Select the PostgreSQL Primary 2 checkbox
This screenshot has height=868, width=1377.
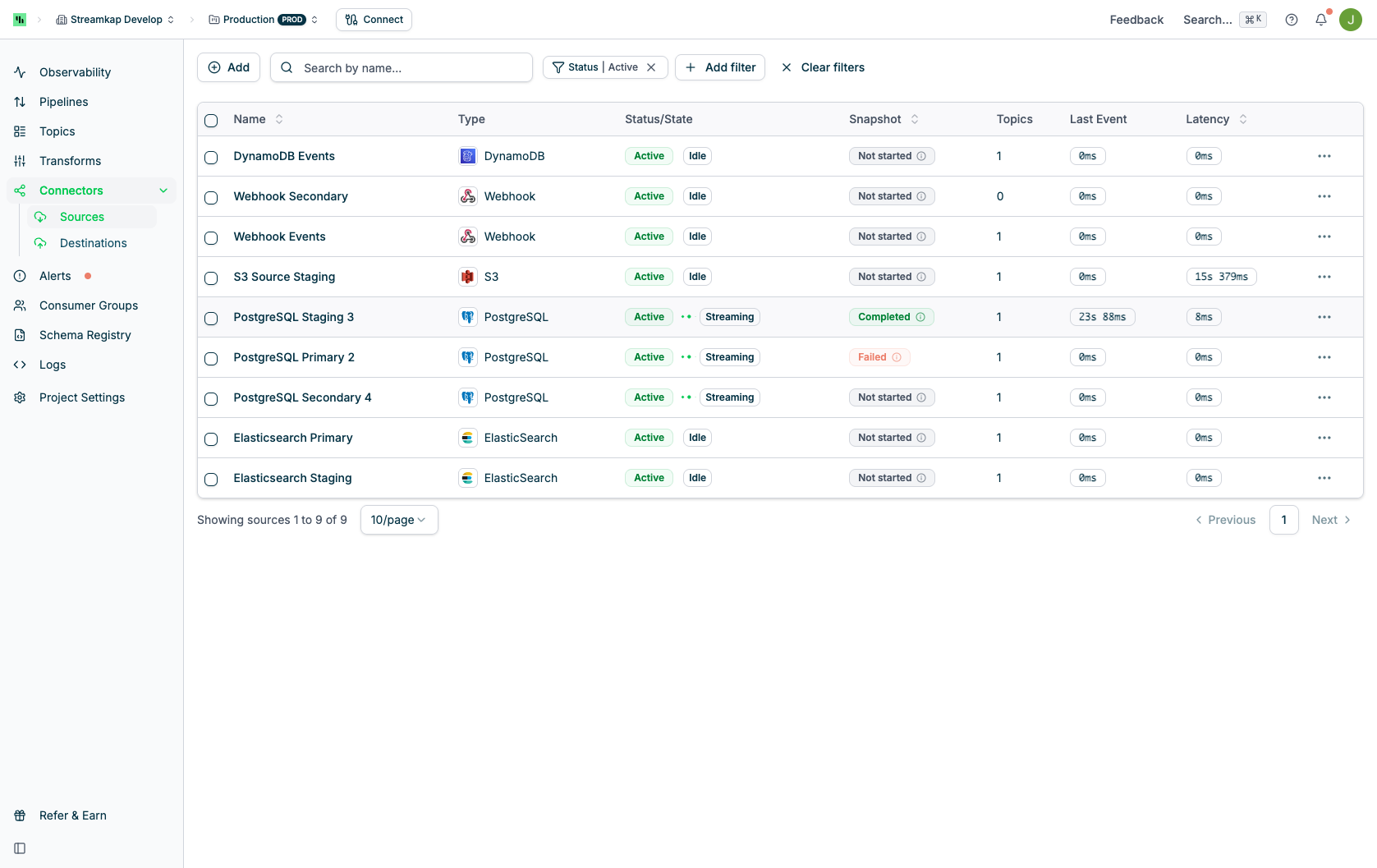point(211,359)
